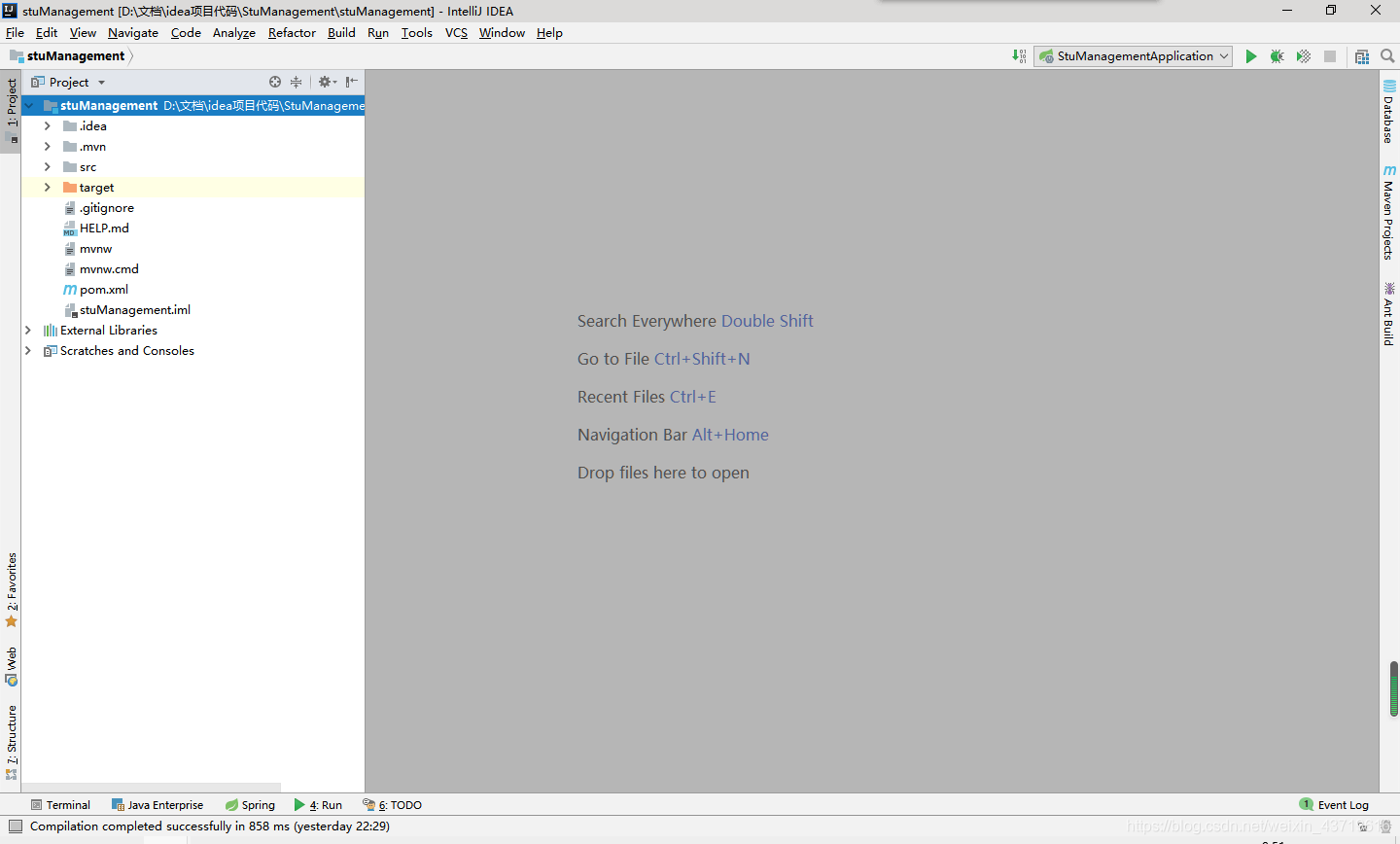Open the Code menu

click(x=186, y=33)
